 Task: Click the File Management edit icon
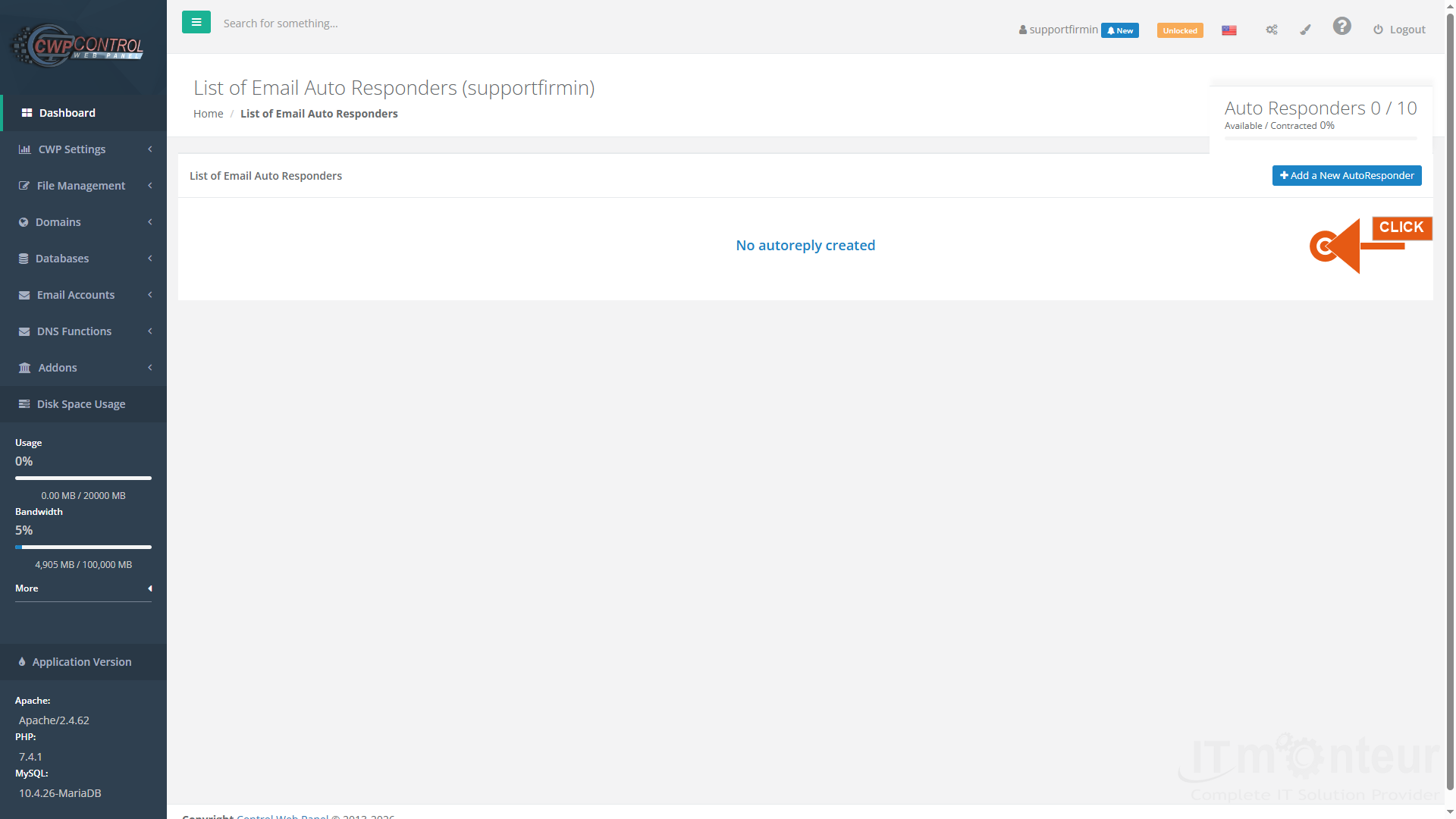(24, 186)
